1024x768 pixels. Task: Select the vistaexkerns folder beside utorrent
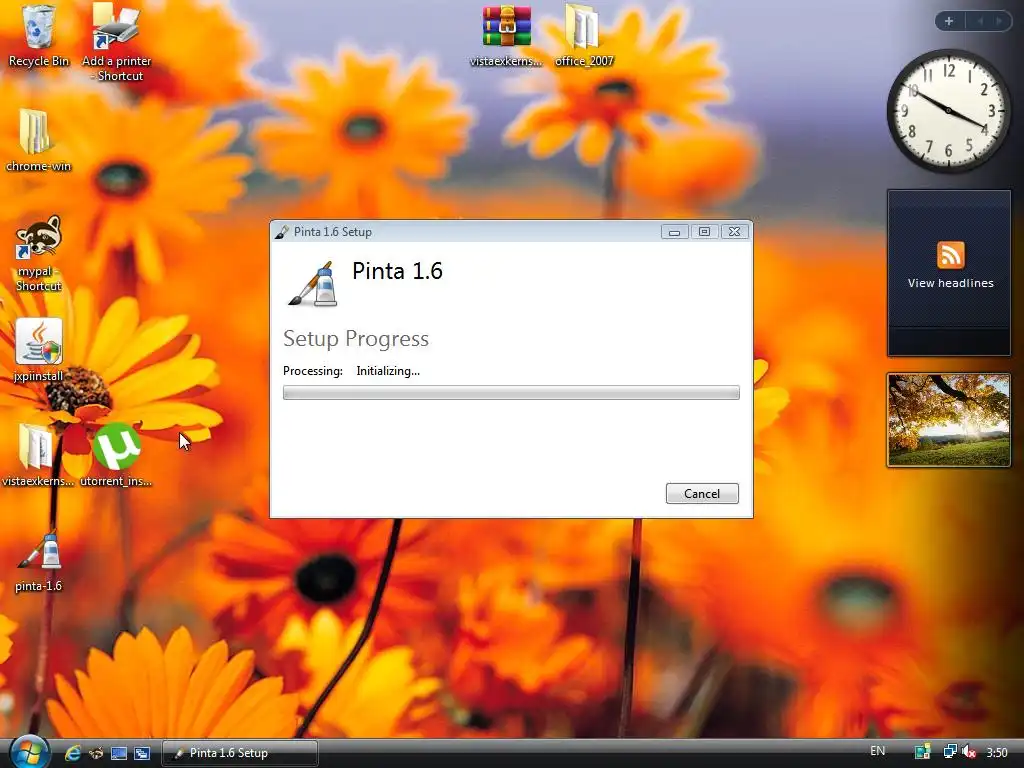tap(37, 455)
